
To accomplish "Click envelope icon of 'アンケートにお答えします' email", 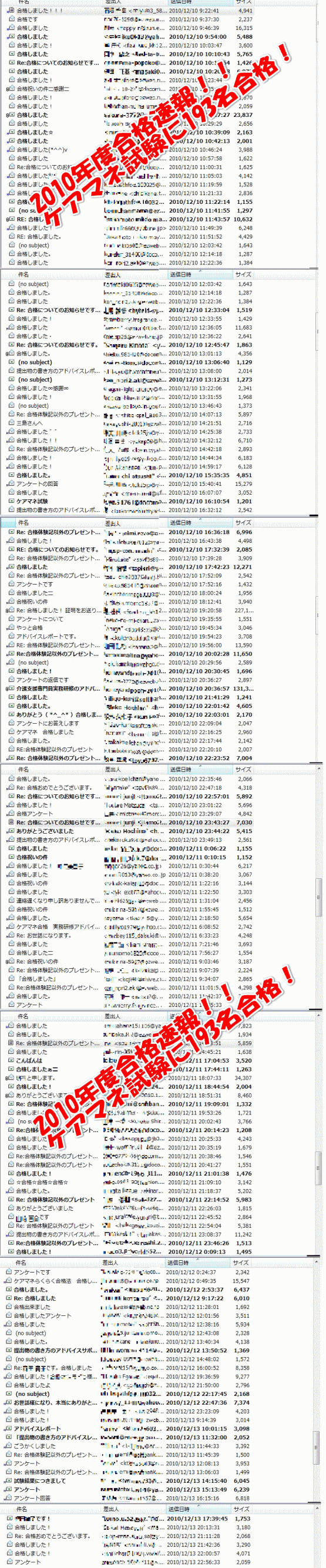I will [x=11, y=723].
